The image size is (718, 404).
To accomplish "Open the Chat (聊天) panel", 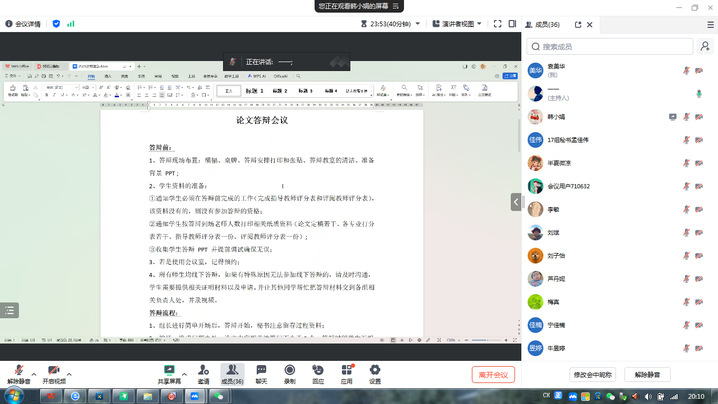I will pyautogui.click(x=261, y=372).
